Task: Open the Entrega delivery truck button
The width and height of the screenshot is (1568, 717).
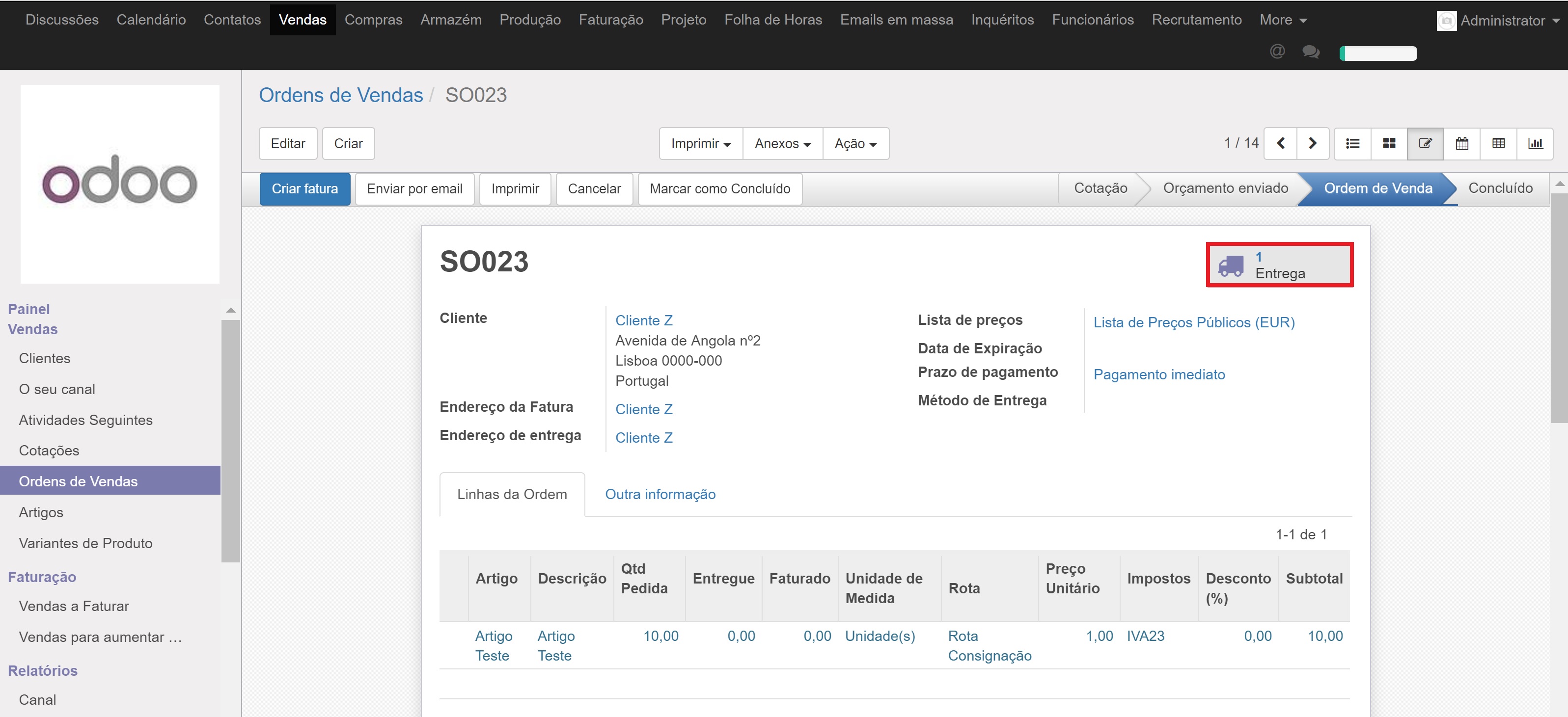Action: click(x=1279, y=265)
